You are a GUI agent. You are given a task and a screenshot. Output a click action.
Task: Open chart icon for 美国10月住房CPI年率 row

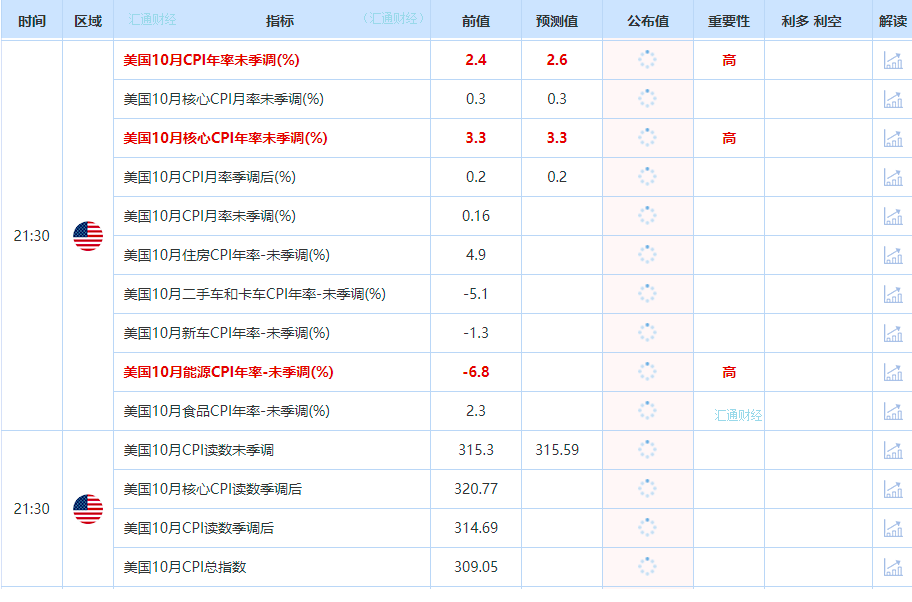click(x=891, y=255)
